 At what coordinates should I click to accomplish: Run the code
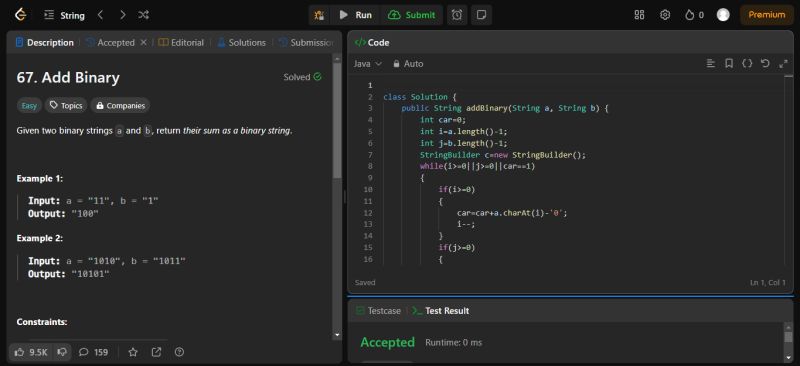pos(356,15)
